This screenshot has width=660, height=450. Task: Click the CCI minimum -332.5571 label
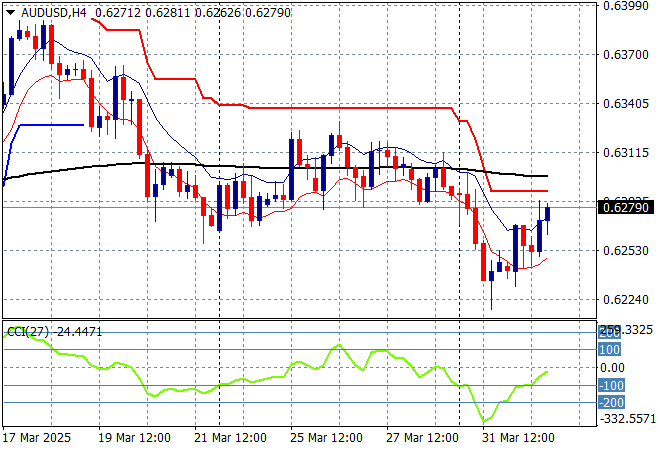[x=628, y=419]
